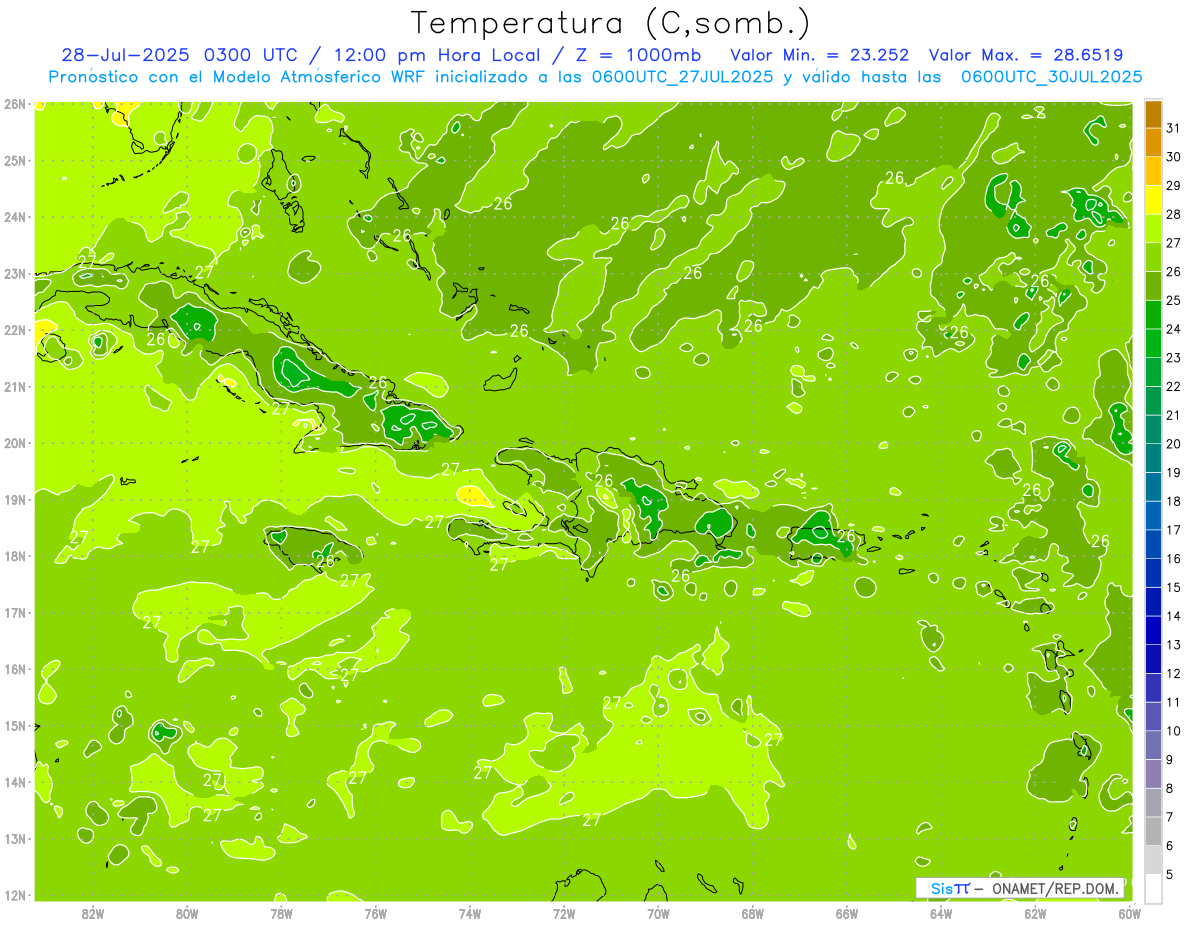This screenshot has width=1200, height=927.
Task: Click the "8" colorbar scale value
Action: (x=1170, y=788)
